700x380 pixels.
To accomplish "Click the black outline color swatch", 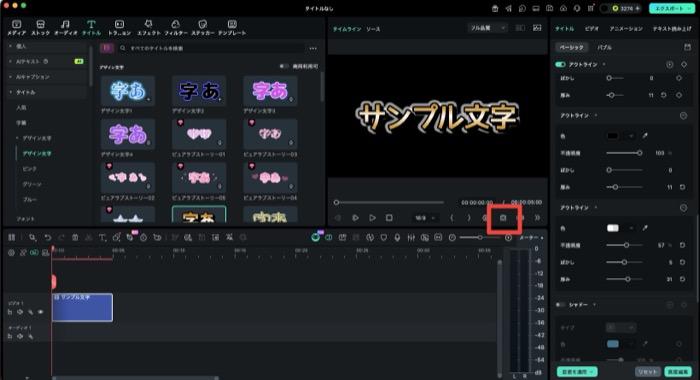I will tap(612, 136).
